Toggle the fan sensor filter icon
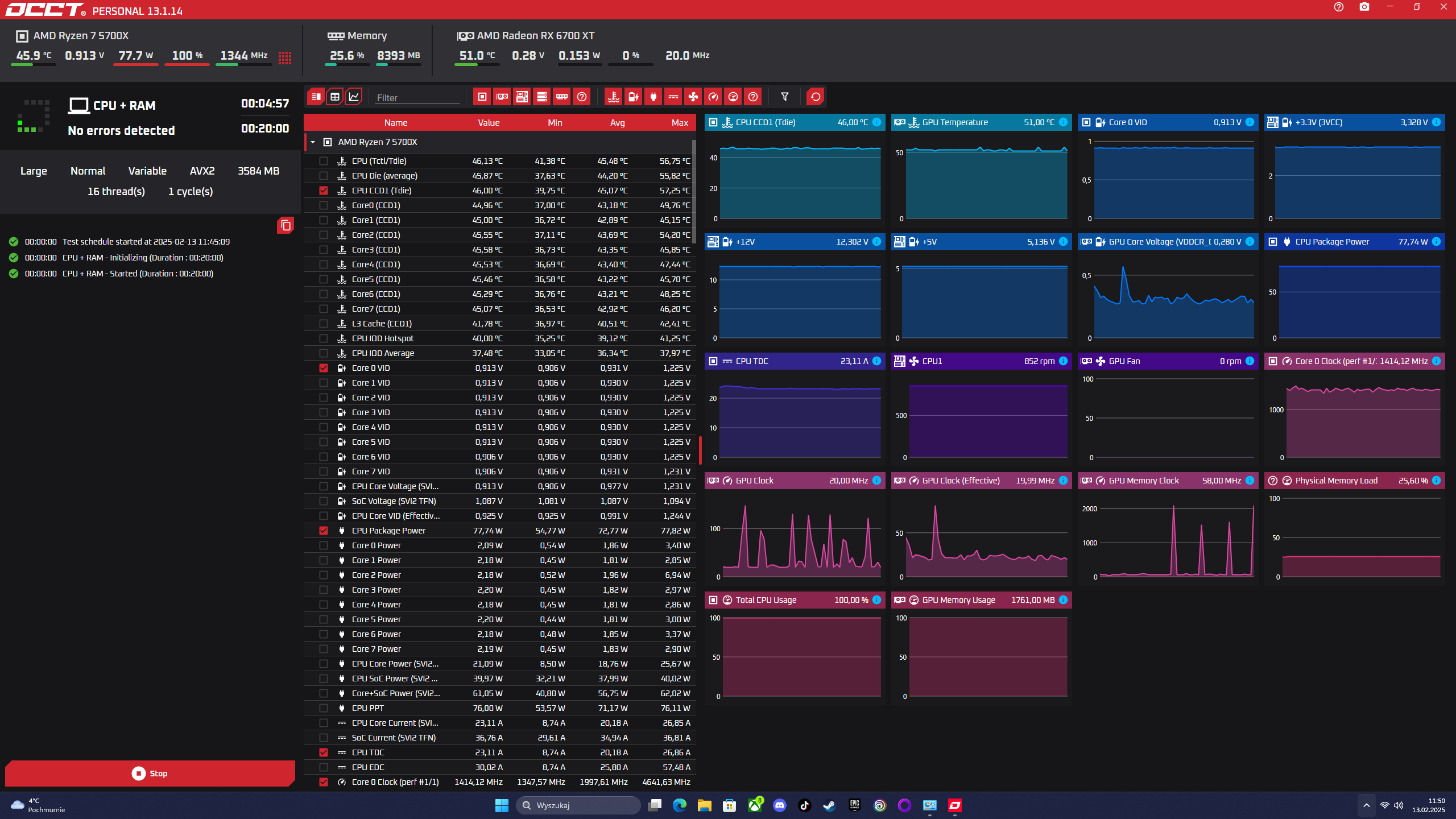This screenshot has height=819, width=1456. point(693,97)
